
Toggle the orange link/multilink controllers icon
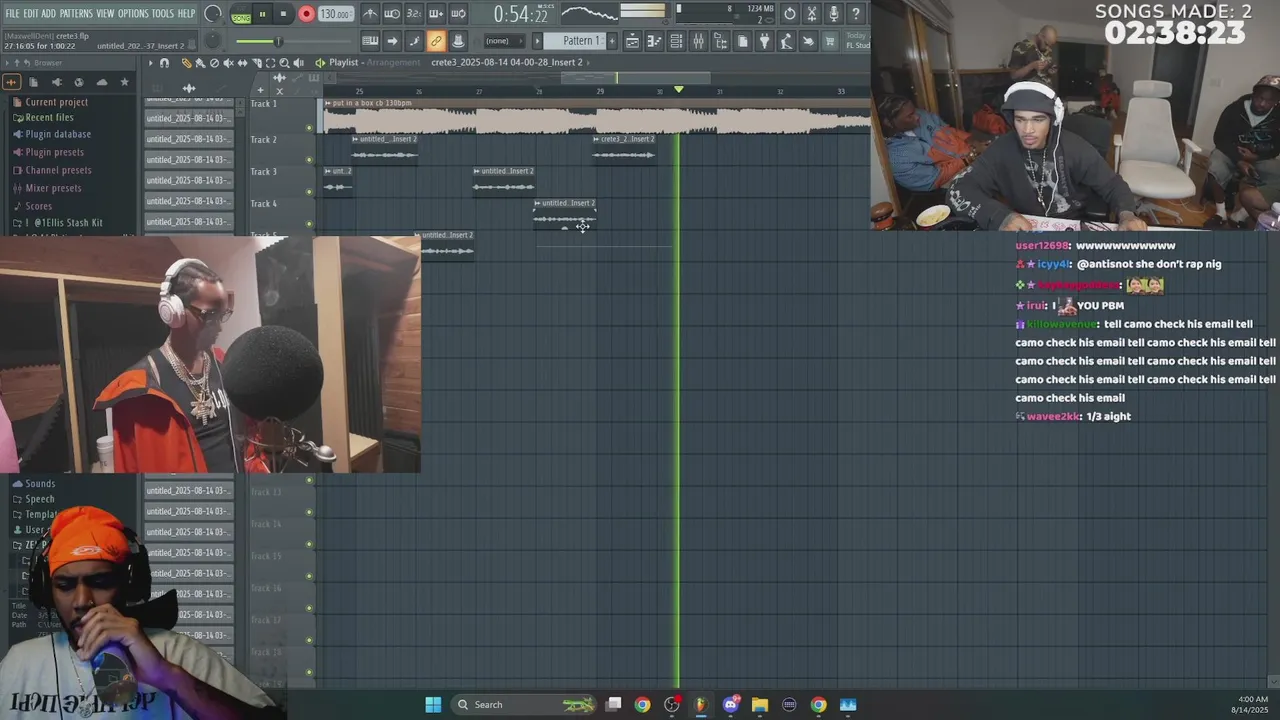pos(436,41)
